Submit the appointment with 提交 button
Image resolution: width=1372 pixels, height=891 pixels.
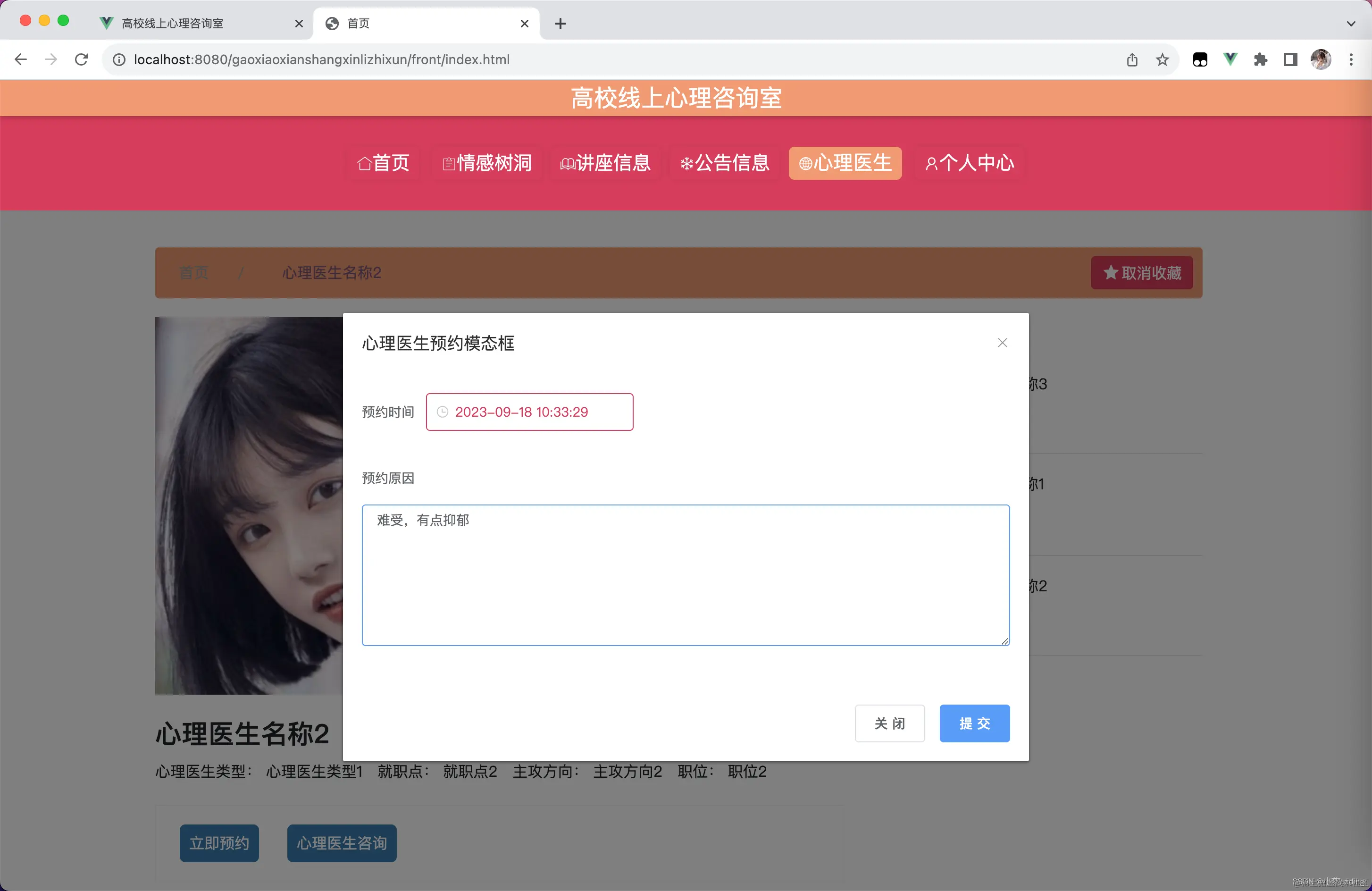click(x=974, y=724)
